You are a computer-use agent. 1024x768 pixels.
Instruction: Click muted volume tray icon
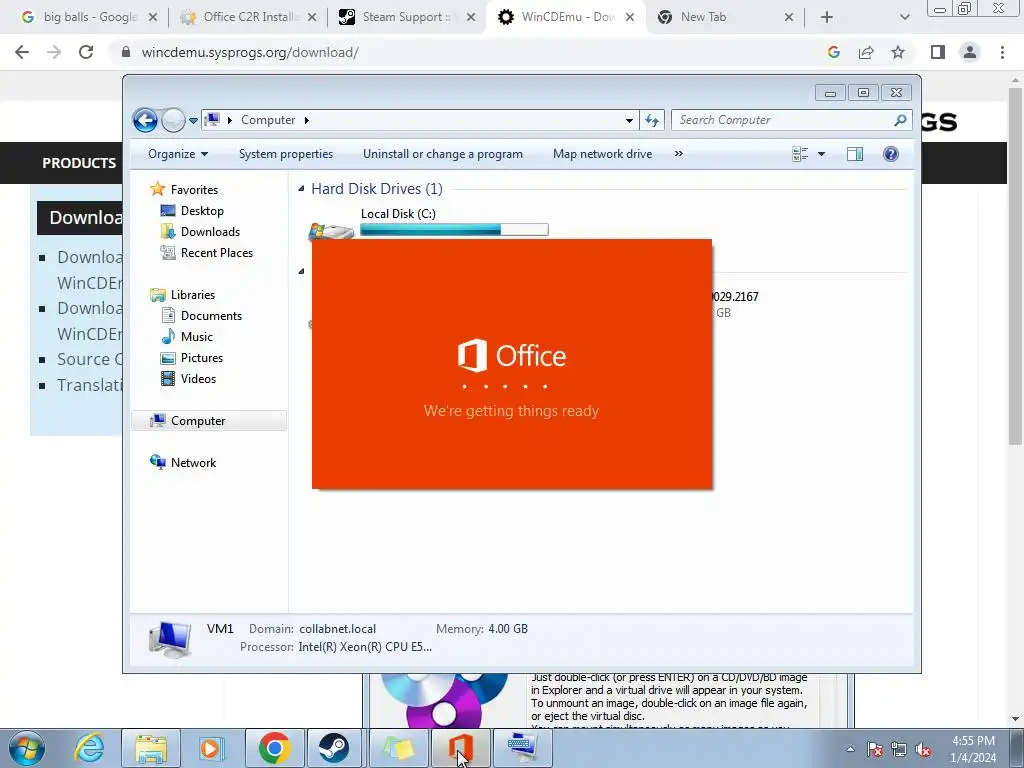[x=923, y=749]
